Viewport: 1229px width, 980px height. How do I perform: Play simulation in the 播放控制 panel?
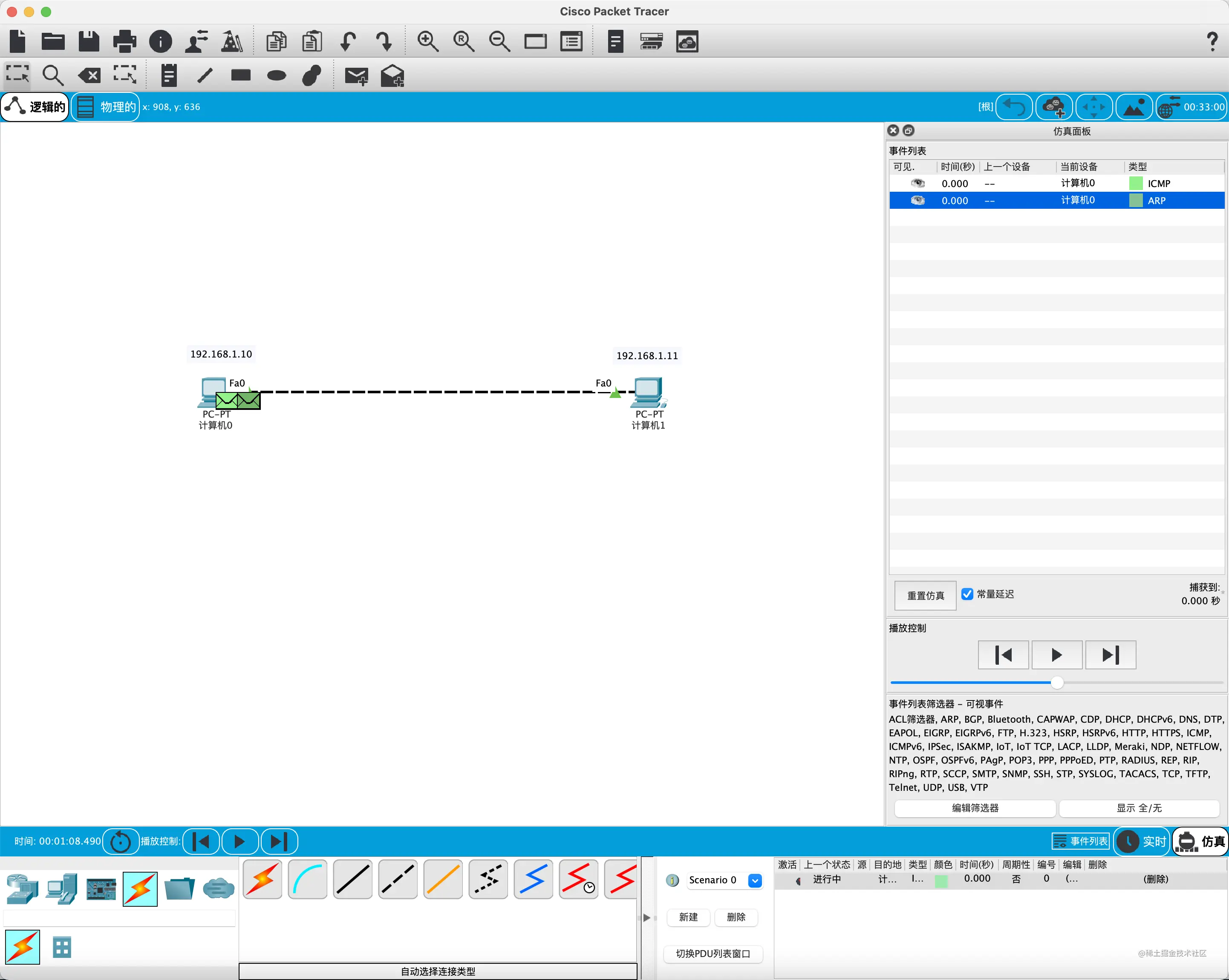1057,655
